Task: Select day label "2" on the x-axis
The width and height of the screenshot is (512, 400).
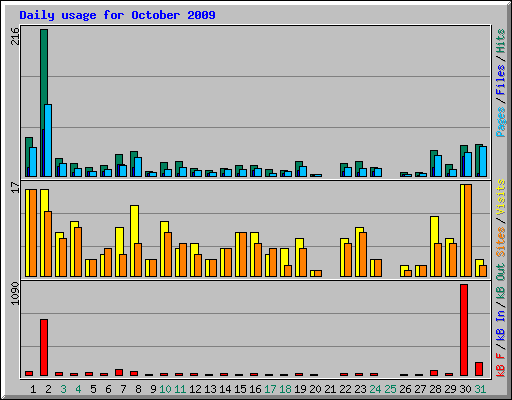Action: click(48, 389)
